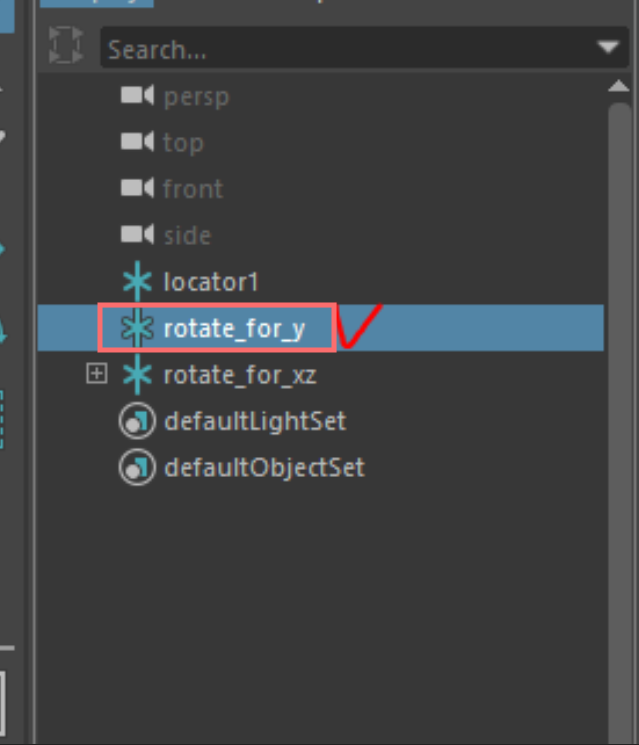The height and width of the screenshot is (745, 639).
Task: Click the defaultLightSet set icon
Action: pos(136,421)
